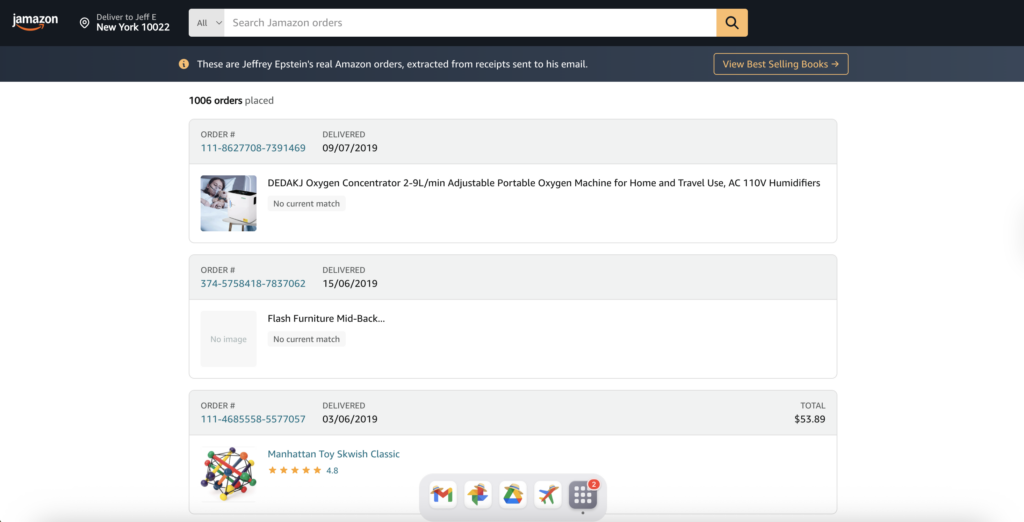1024x522 pixels.
Task: Open order number 374-5758418-7837062
Action: click(x=253, y=284)
